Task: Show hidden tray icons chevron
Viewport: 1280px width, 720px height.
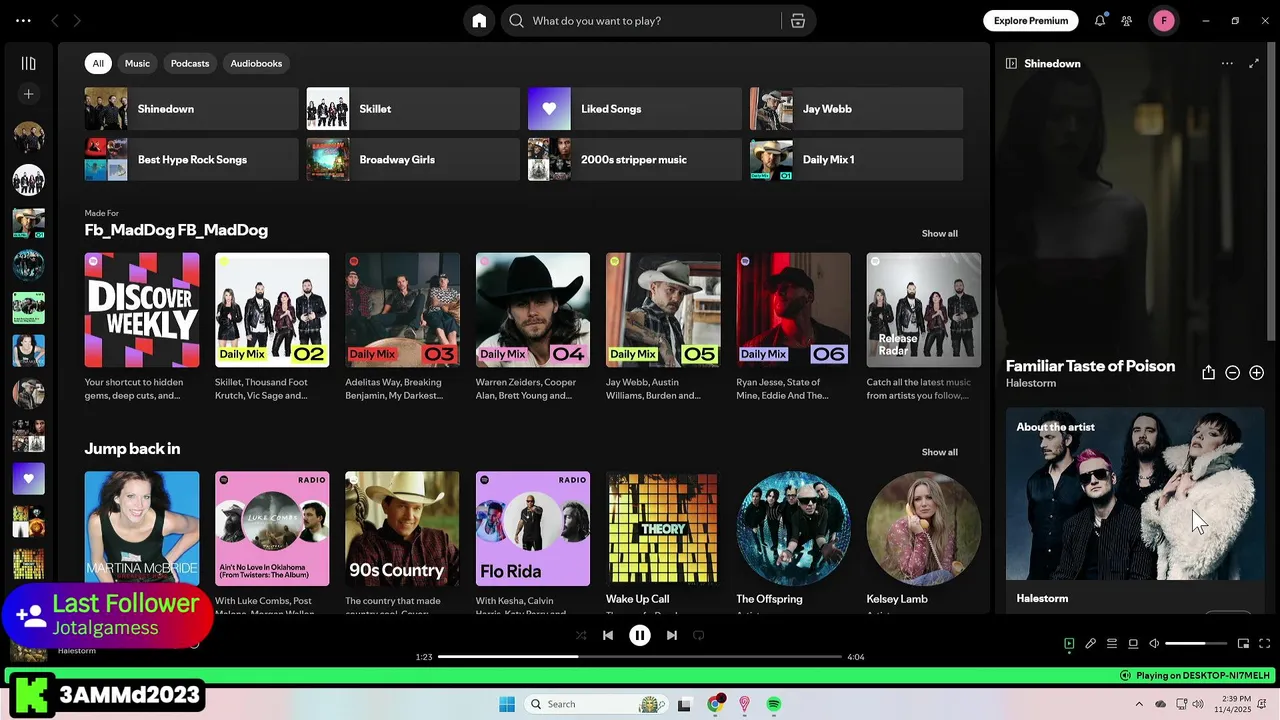Action: (x=1139, y=704)
